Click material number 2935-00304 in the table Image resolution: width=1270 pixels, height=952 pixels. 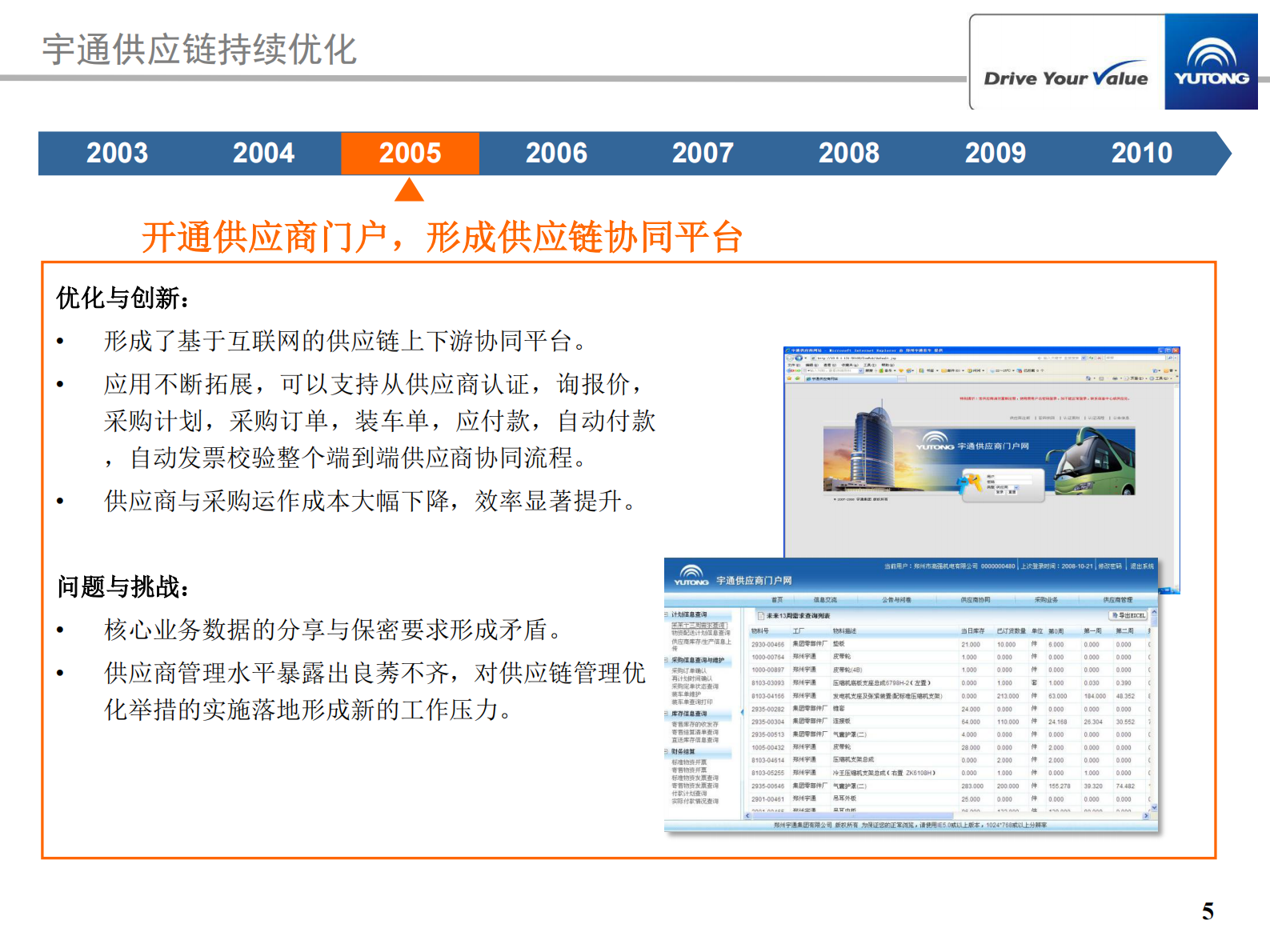(x=768, y=722)
